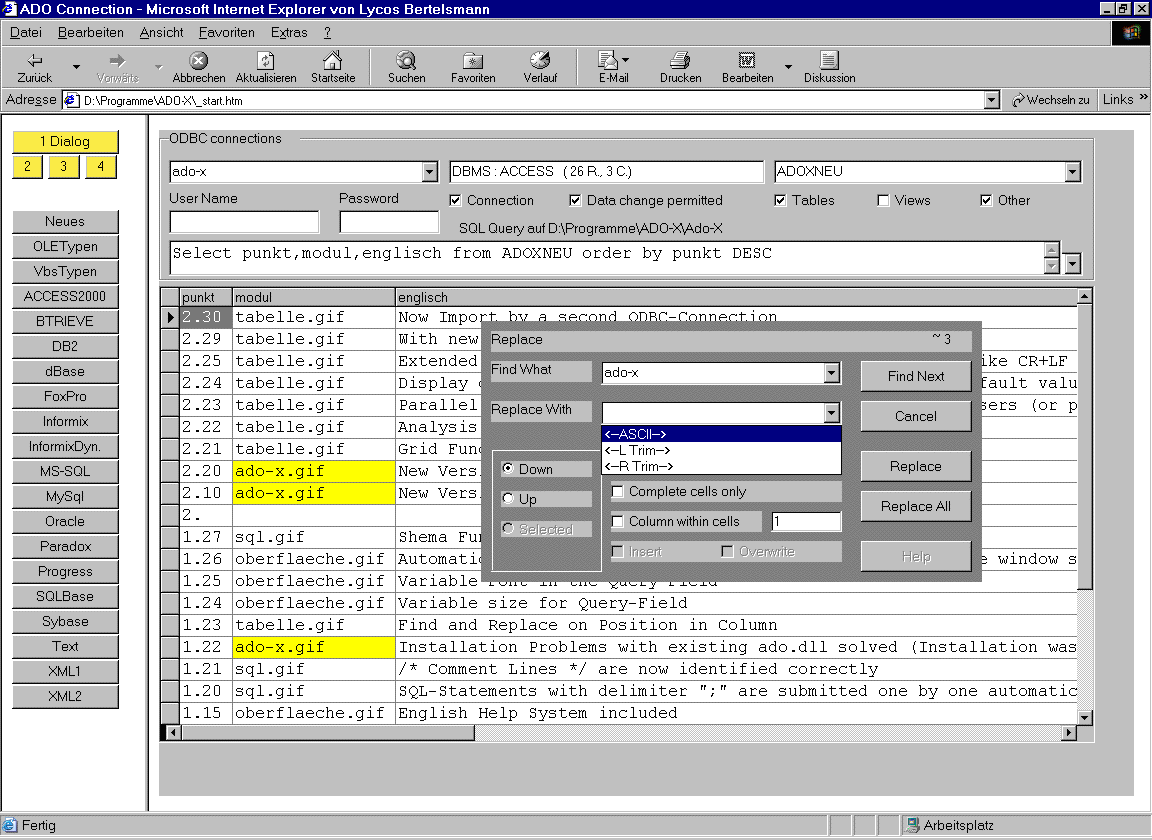The width and height of the screenshot is (1152, 840).
Task: Enable Column within cells checkbox
Action: (618, 522)
